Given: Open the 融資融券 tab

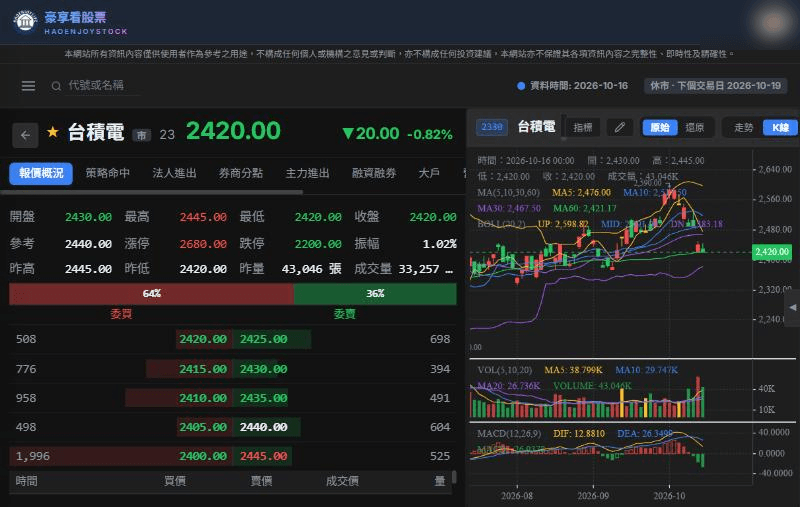Looking at the screenshot, I should (x=374, y=173).
